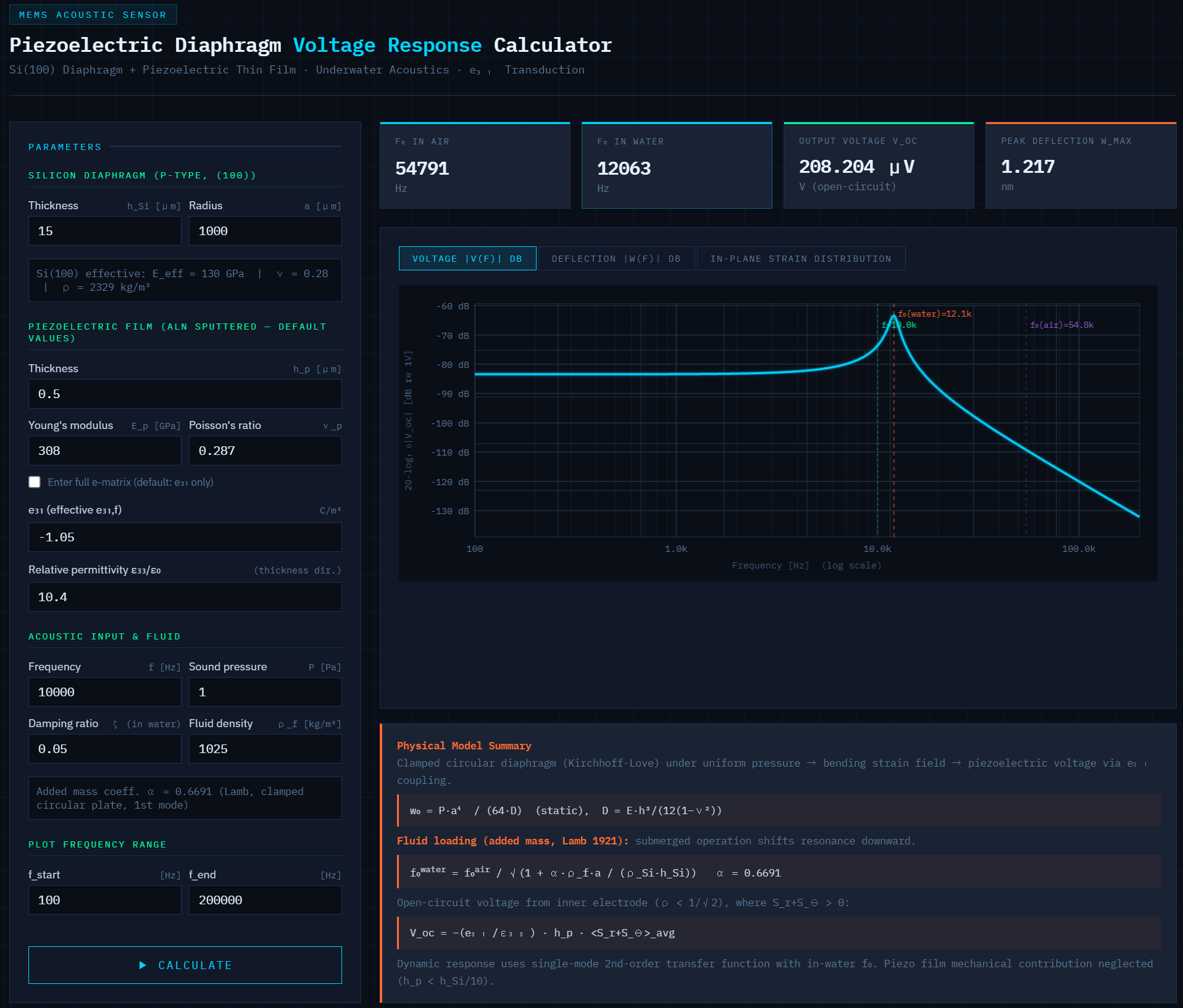Select the F₀ in Water result card

677,165
